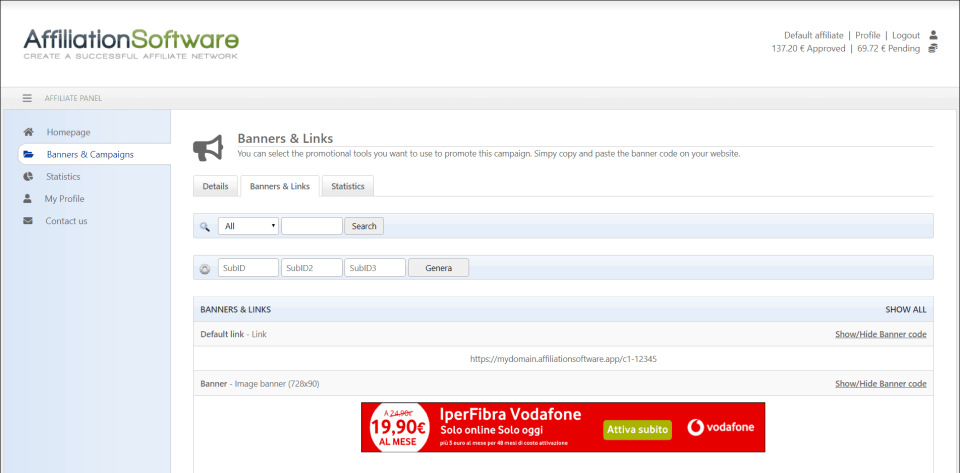Click the magnifier icon in search bar
This screenshot has width=960, height=473.
click(x=205, y=226)
